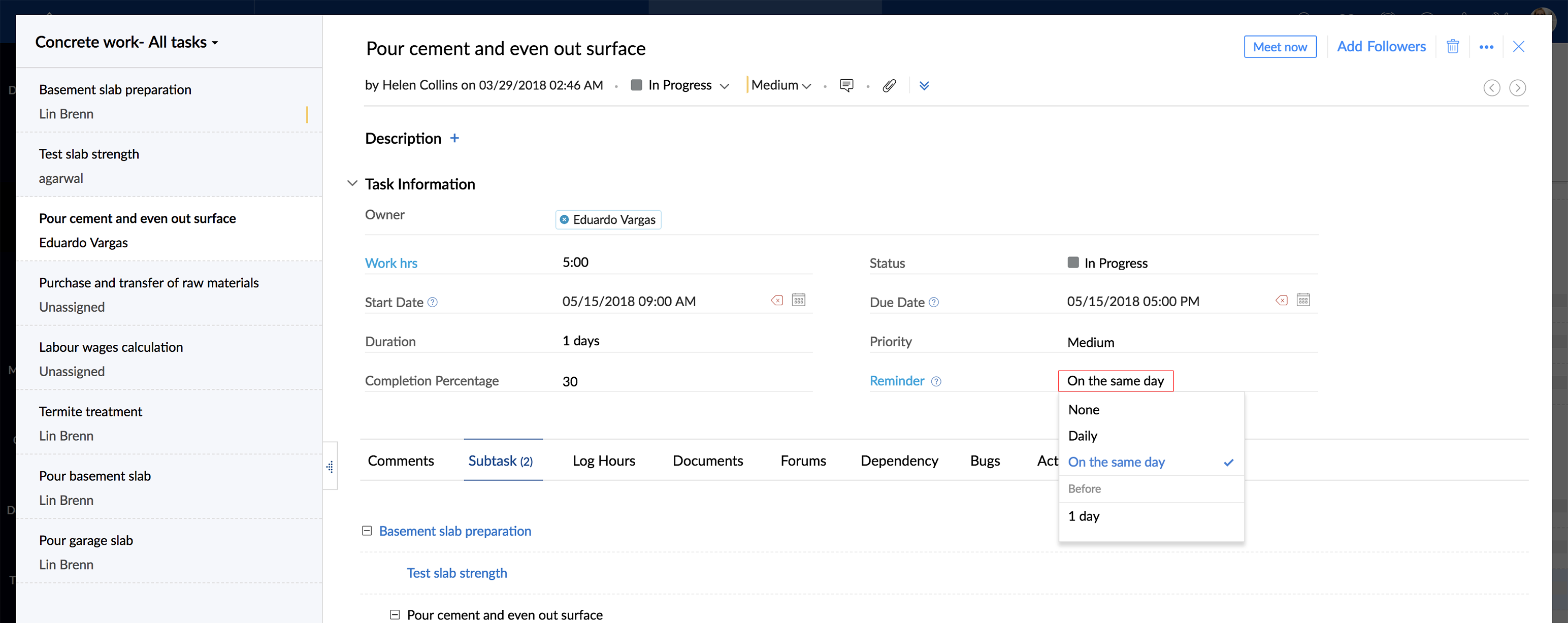1568x623 pixels.
Task: Clear the Due Date value
Action: 1281,301
